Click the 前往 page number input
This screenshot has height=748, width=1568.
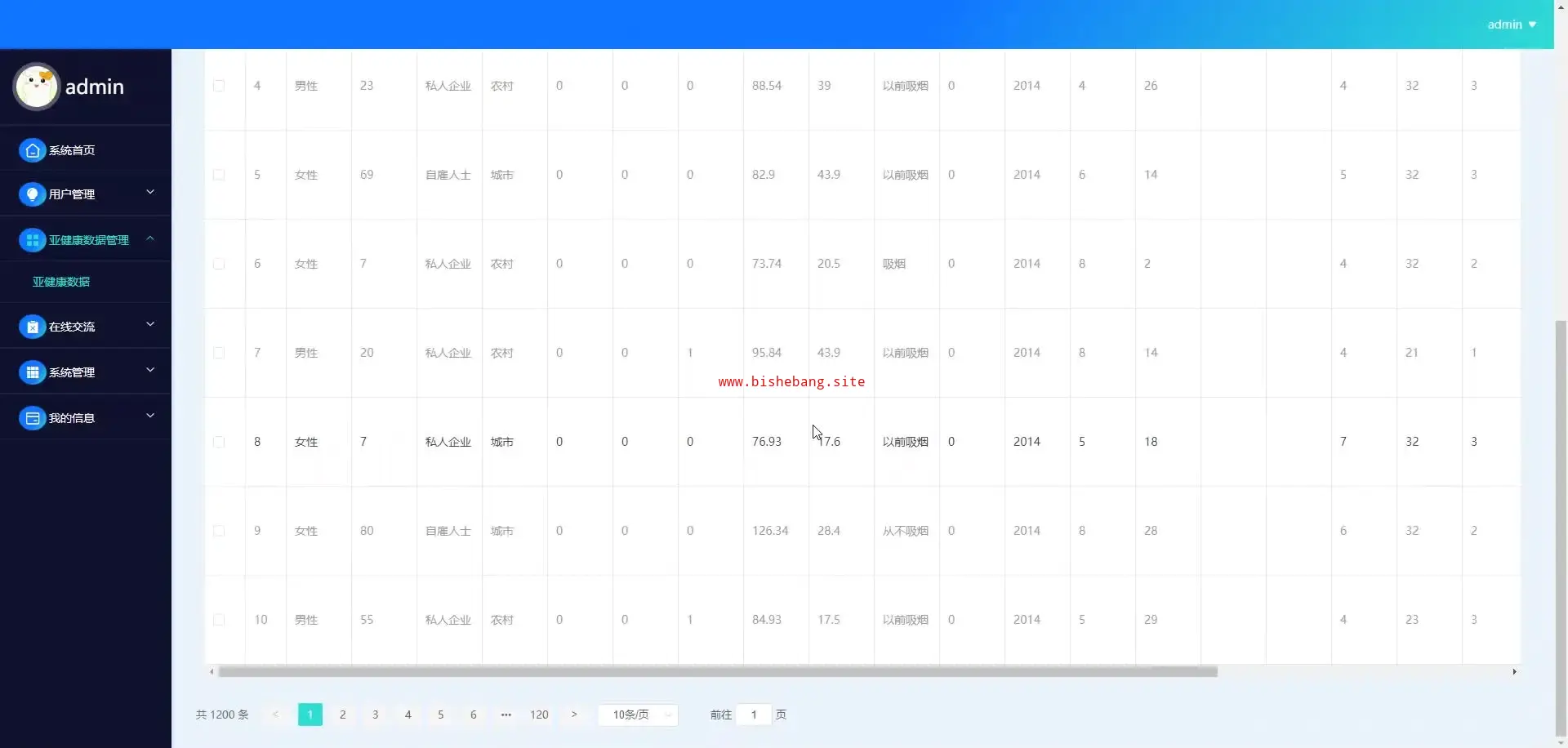pos(754,715)
